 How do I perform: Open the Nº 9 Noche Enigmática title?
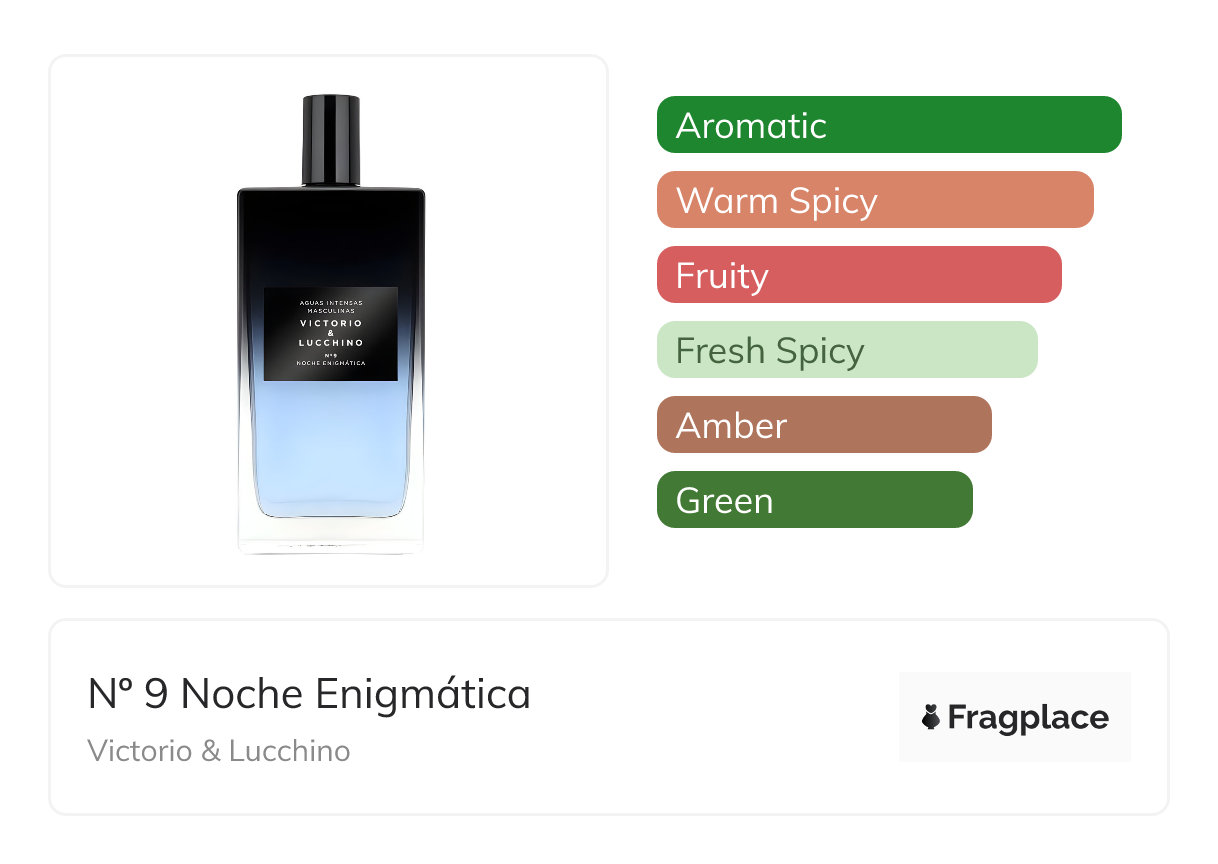309,693
